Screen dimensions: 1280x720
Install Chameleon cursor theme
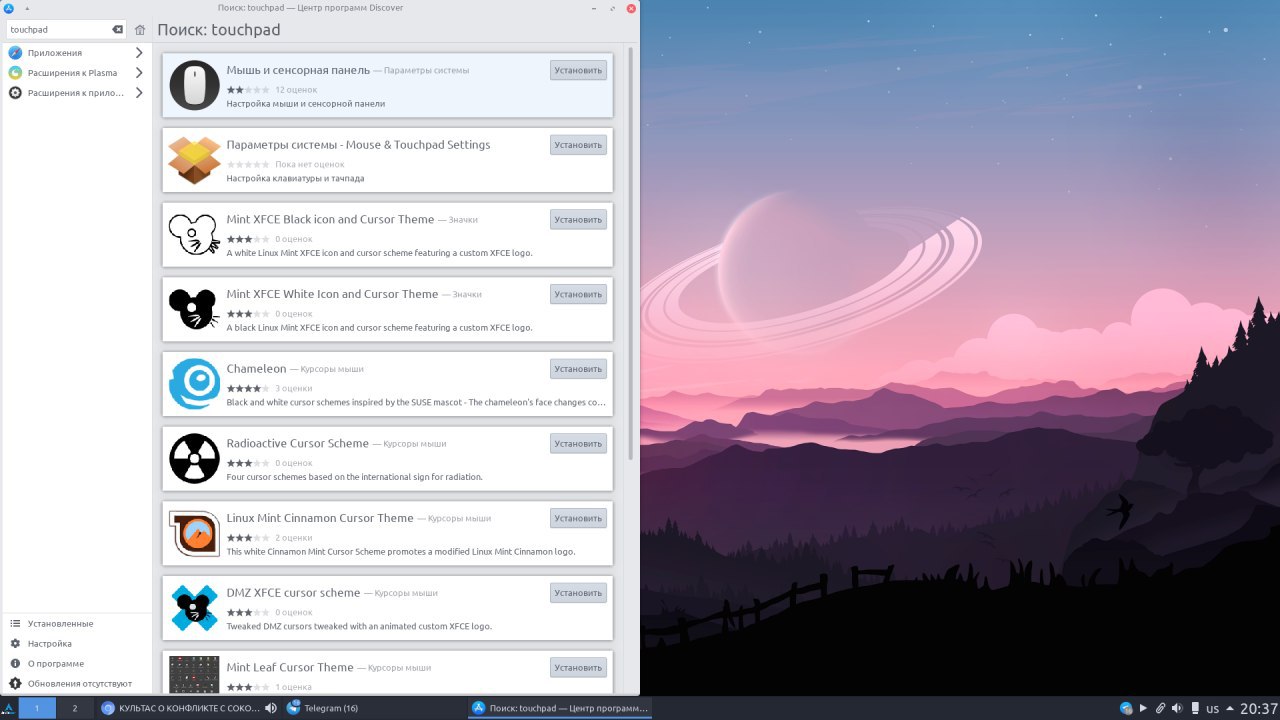click(578, 369)
